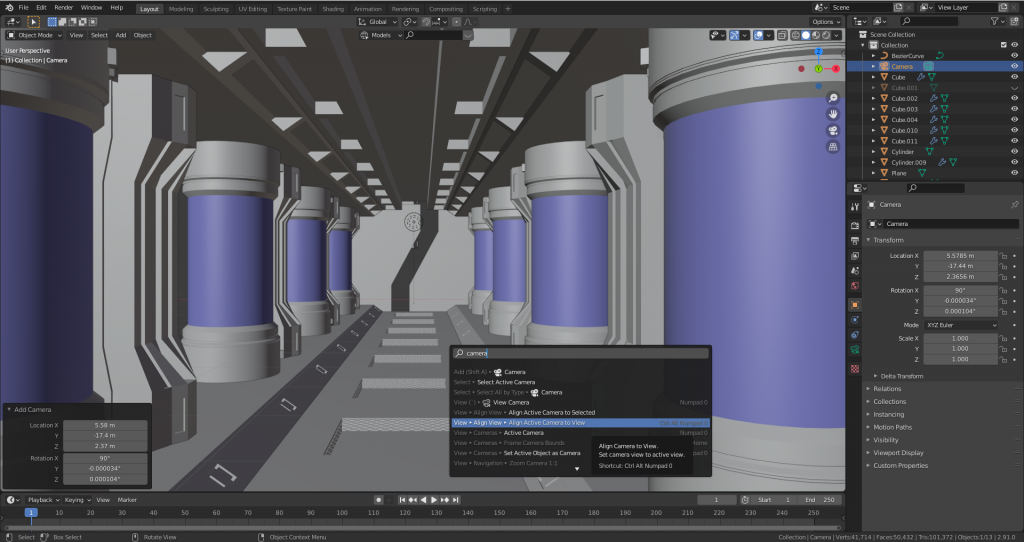
Task: Click the play animation button
Action: [434, 499]
